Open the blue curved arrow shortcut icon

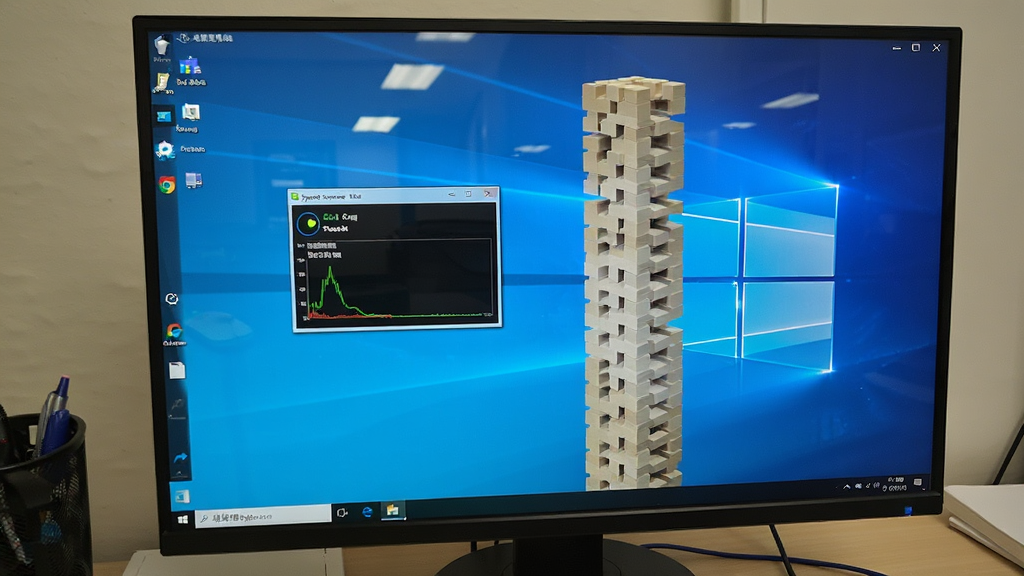pyautogui.click(x=180, y=458)
